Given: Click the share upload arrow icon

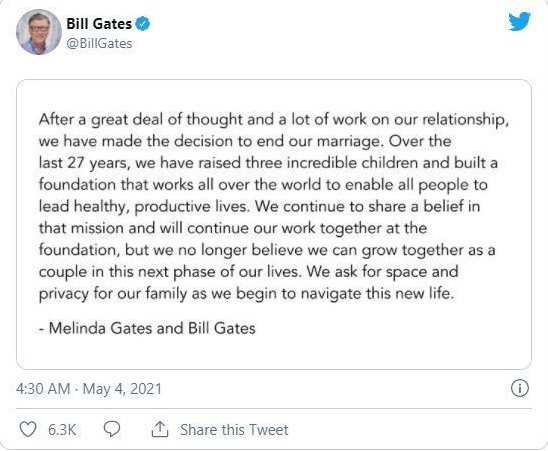Looking at the screenshot, I should pyautogui.click(x=160, y=429).
